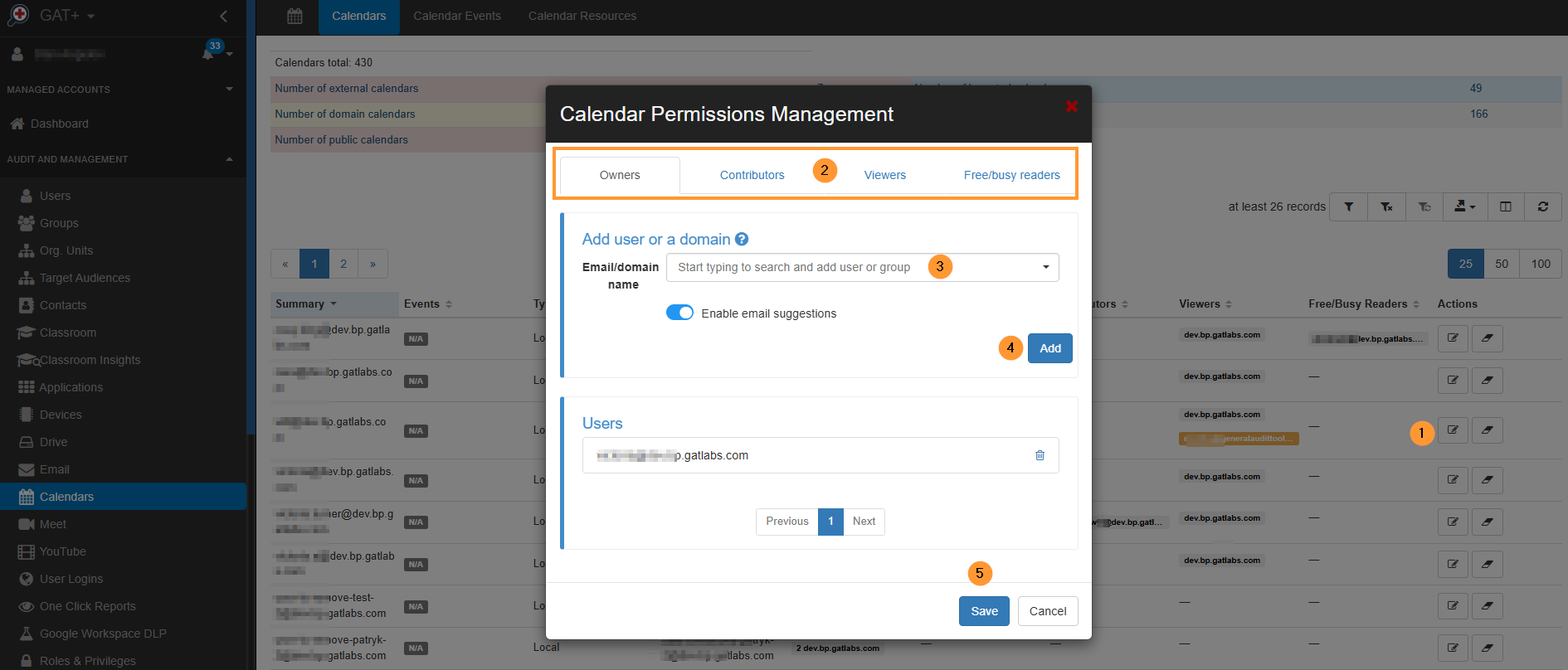Select the Owners tab
Image resolution: width=1568 pixels, height=670 pixels.
pos(620,175)
